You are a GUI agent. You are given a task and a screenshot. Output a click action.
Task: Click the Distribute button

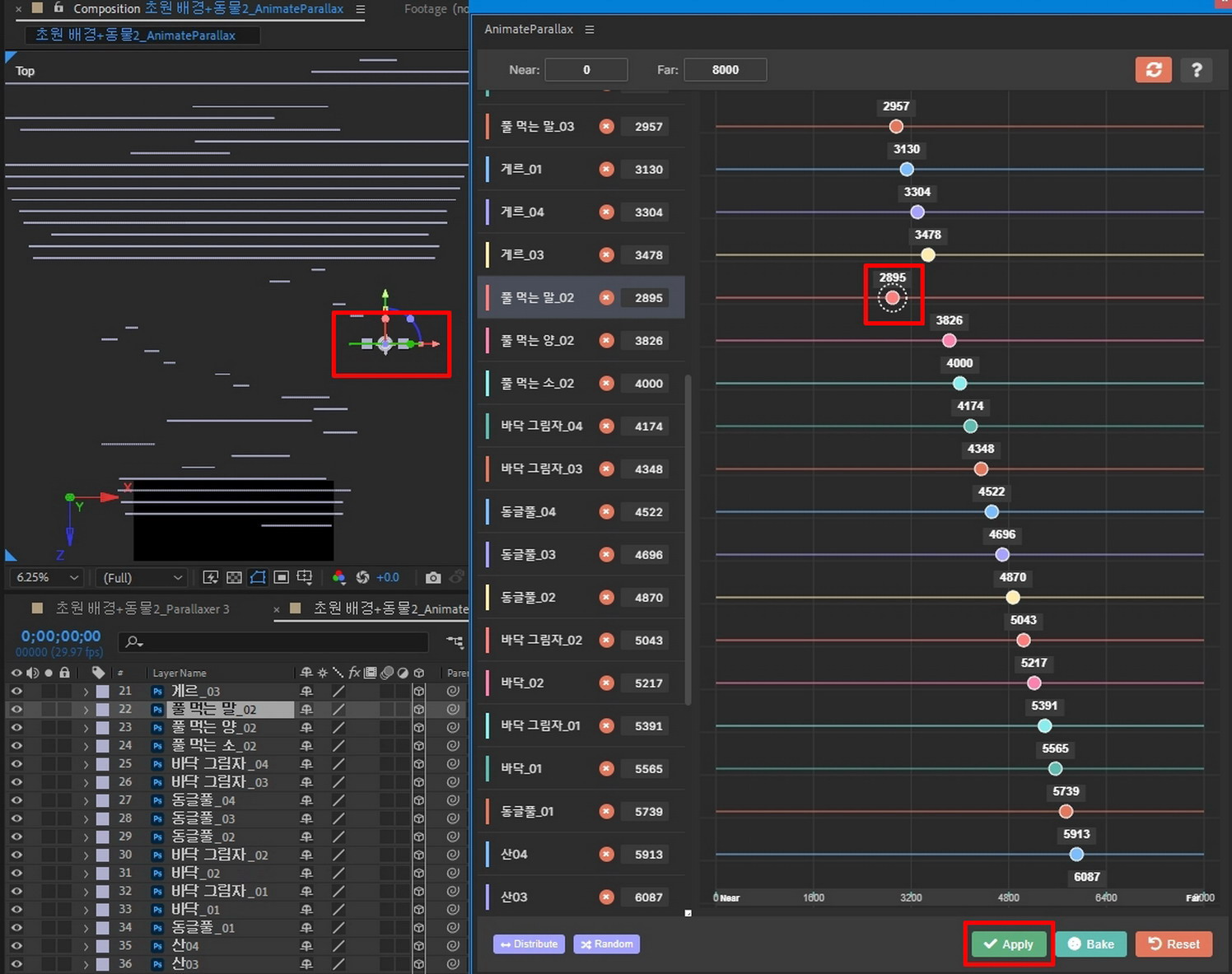[x=529, y=944]
